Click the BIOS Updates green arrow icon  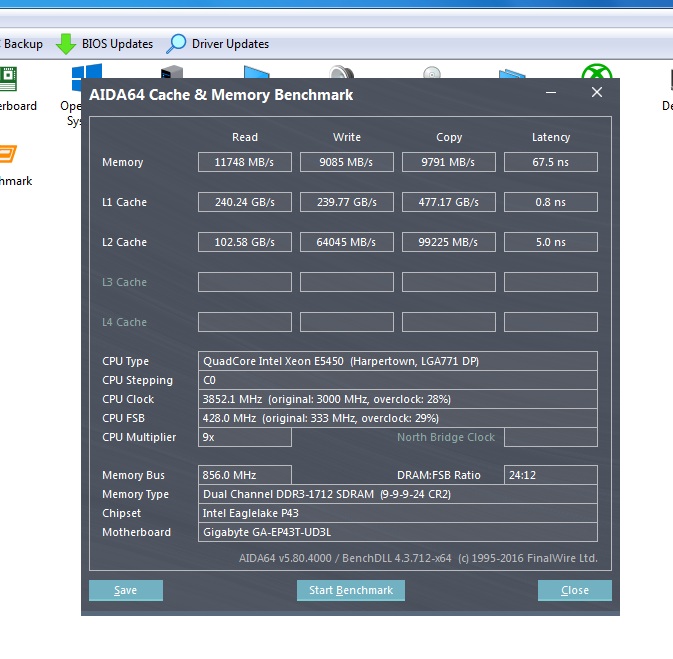point(66,44)
